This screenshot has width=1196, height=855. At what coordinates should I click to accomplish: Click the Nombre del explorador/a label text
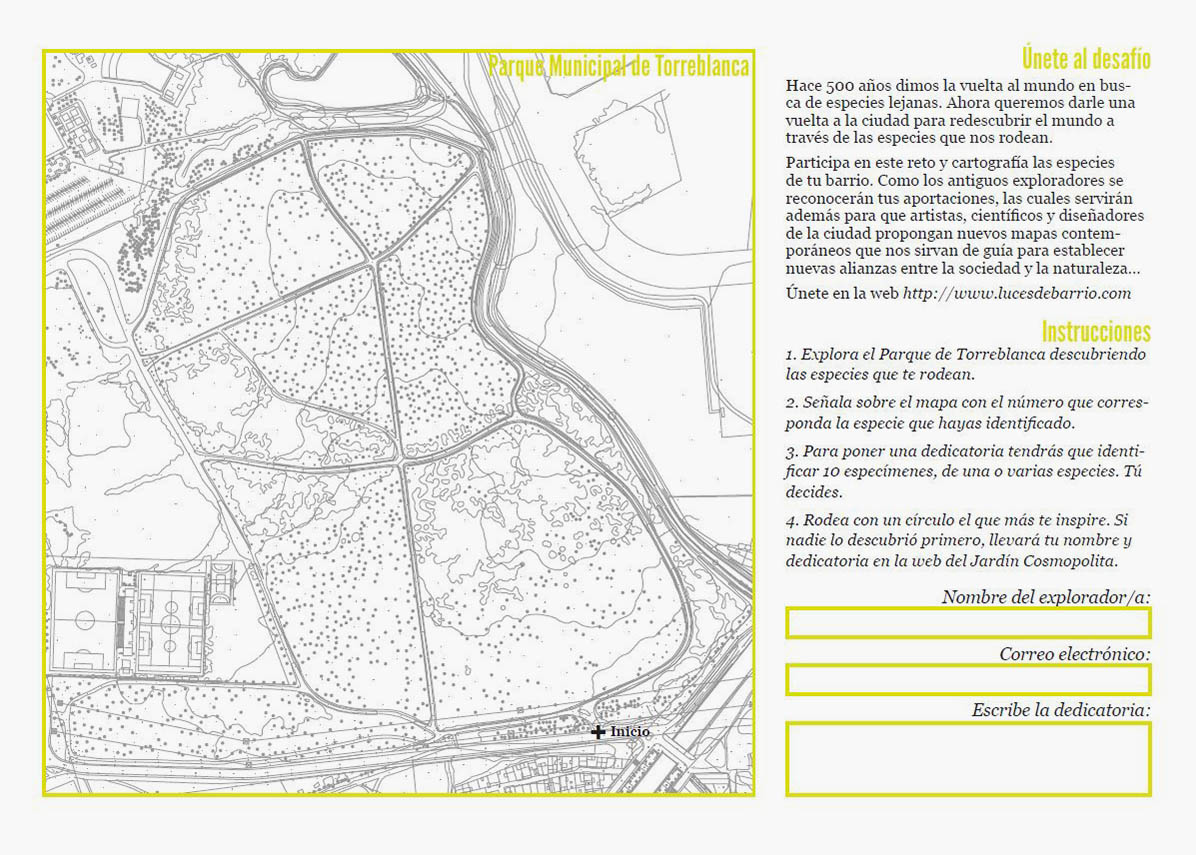(x=1045, y=597)
